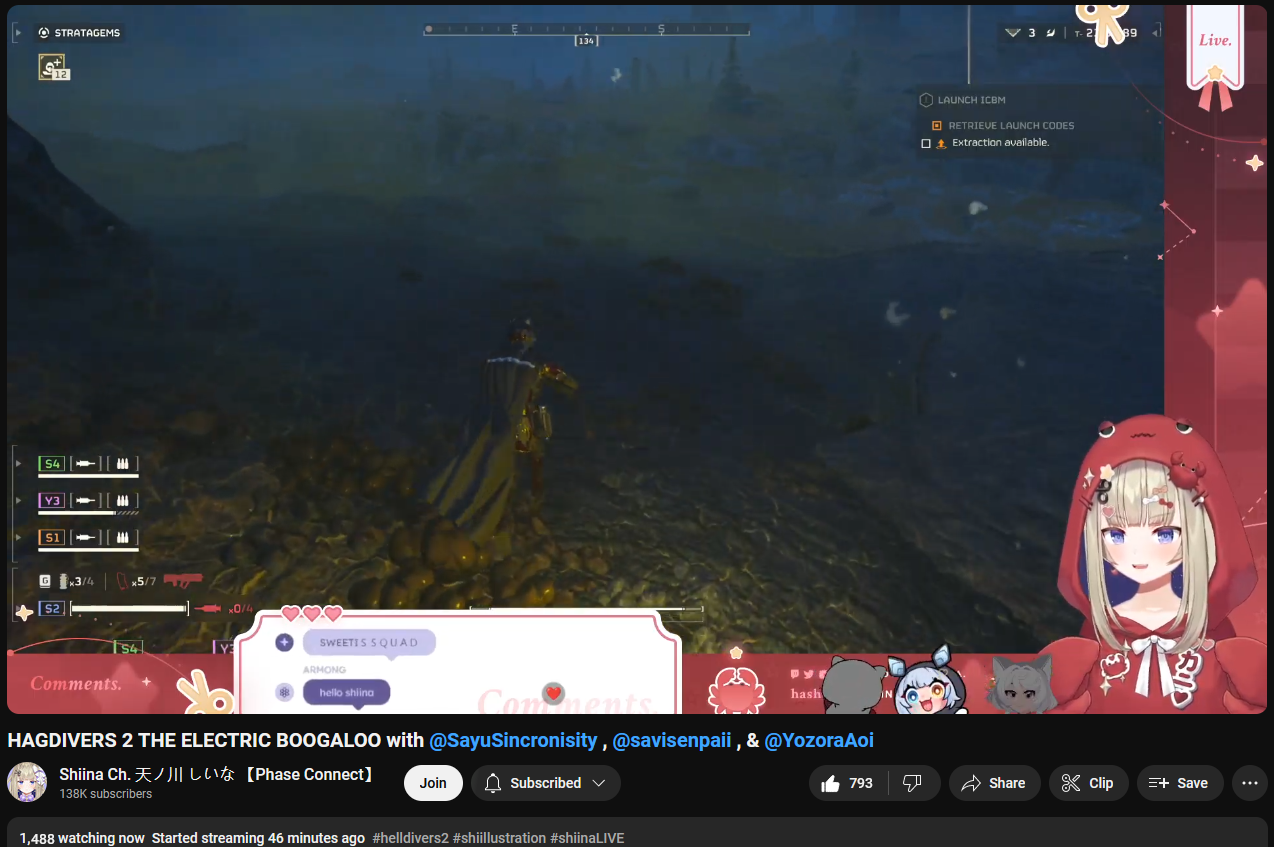Click the stratagem icon with number 12

coord(53,67)
